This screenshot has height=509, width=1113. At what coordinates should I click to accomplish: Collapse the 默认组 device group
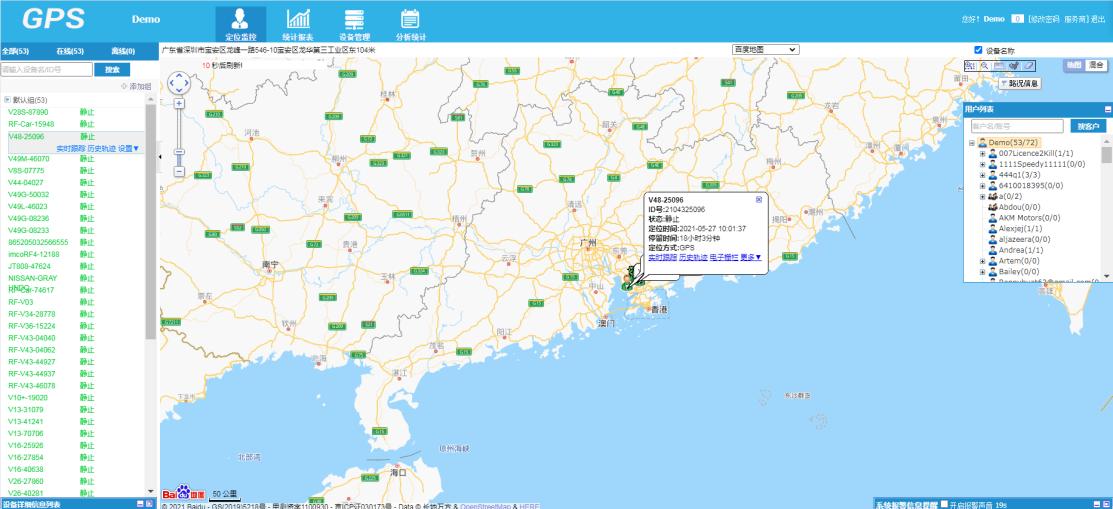7,100
